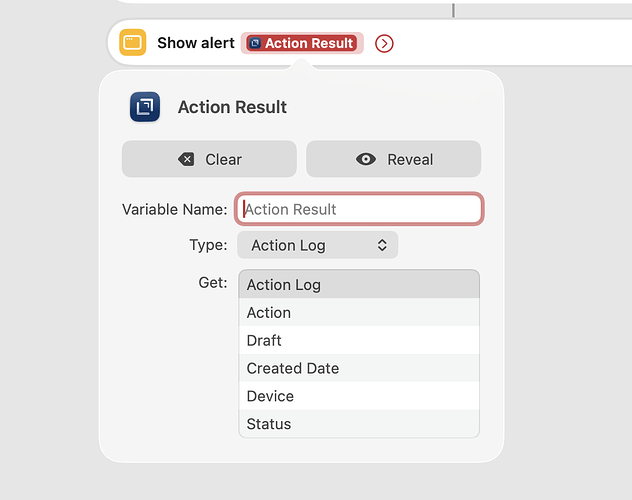Click the eye icon on the Reveal button
This screenshot has height=500, width=632.
(x=366, y=159)
